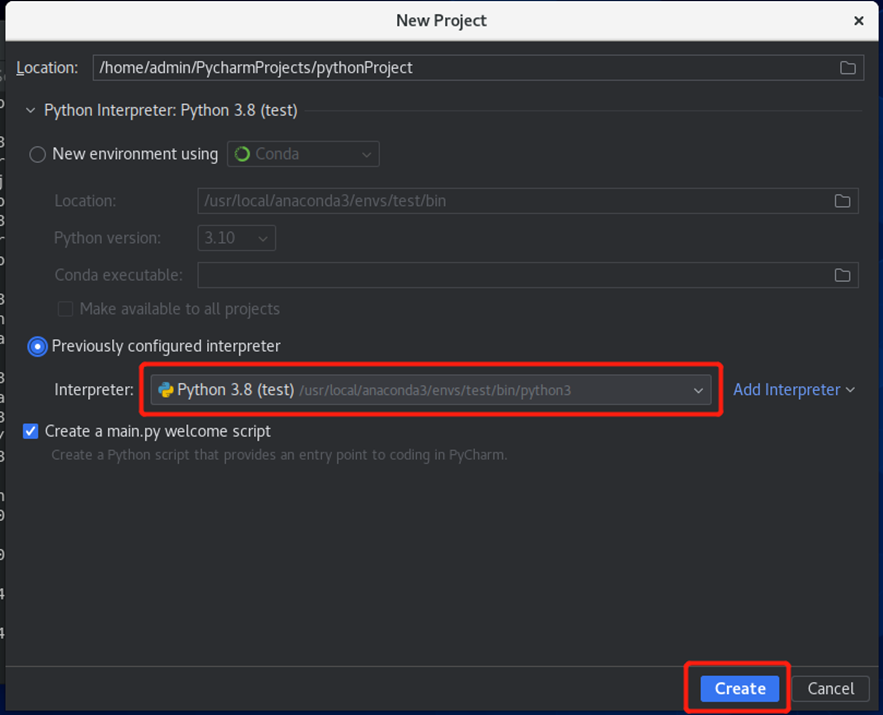The width and height of the screenshot is (883, 715).
Task: Collapse the Python Interpreter section
Action: point(30,110)
